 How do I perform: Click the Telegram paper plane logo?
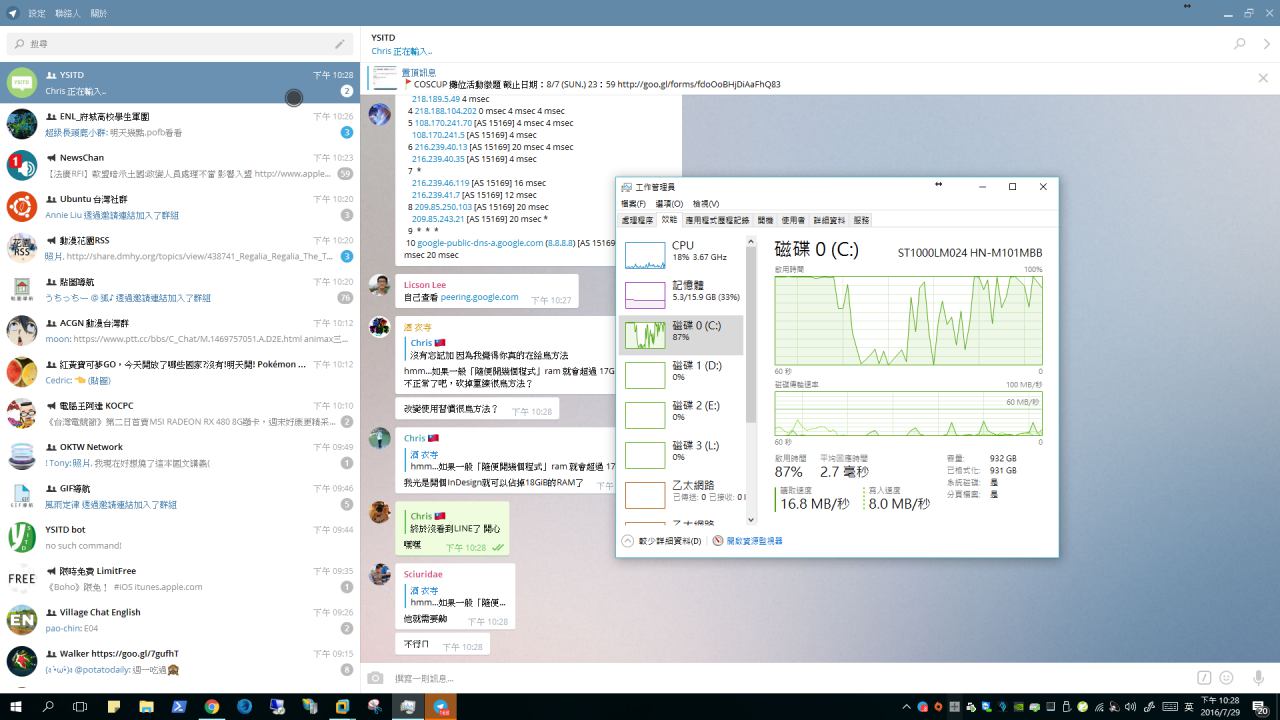[x=12, y=13]
